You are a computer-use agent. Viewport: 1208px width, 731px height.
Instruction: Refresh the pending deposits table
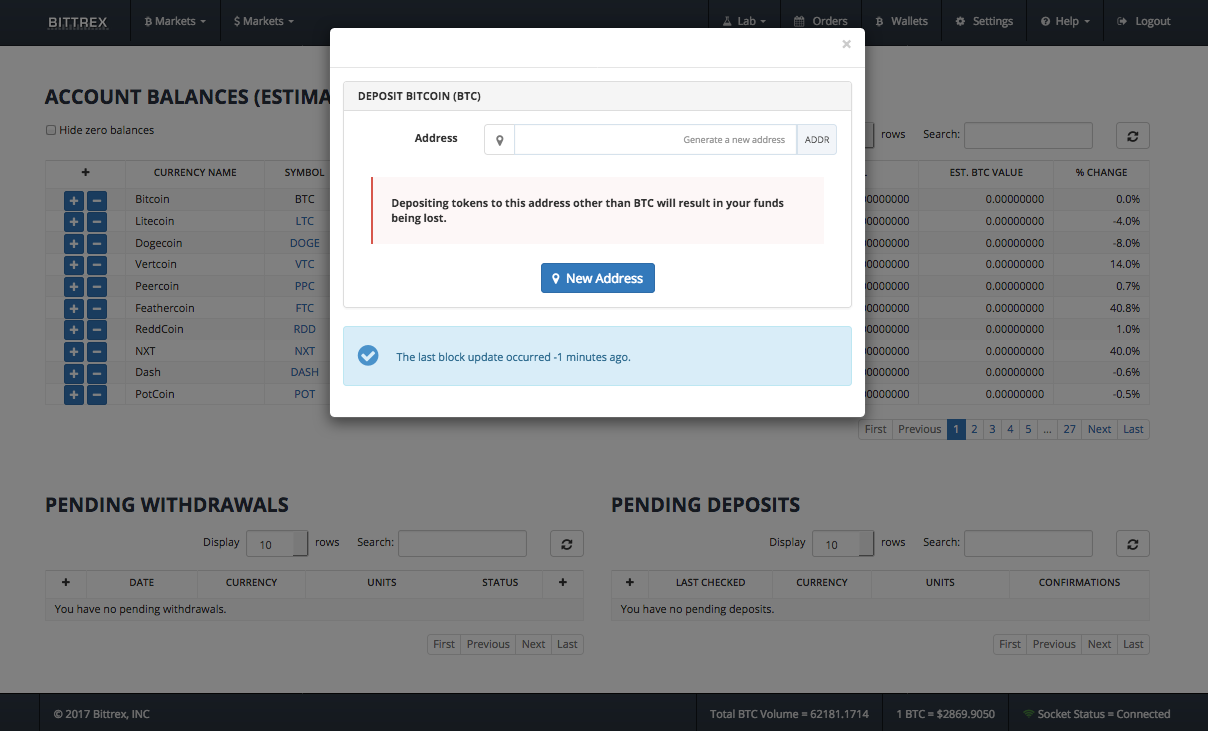pyautogui.click(x=1133, y=544)
